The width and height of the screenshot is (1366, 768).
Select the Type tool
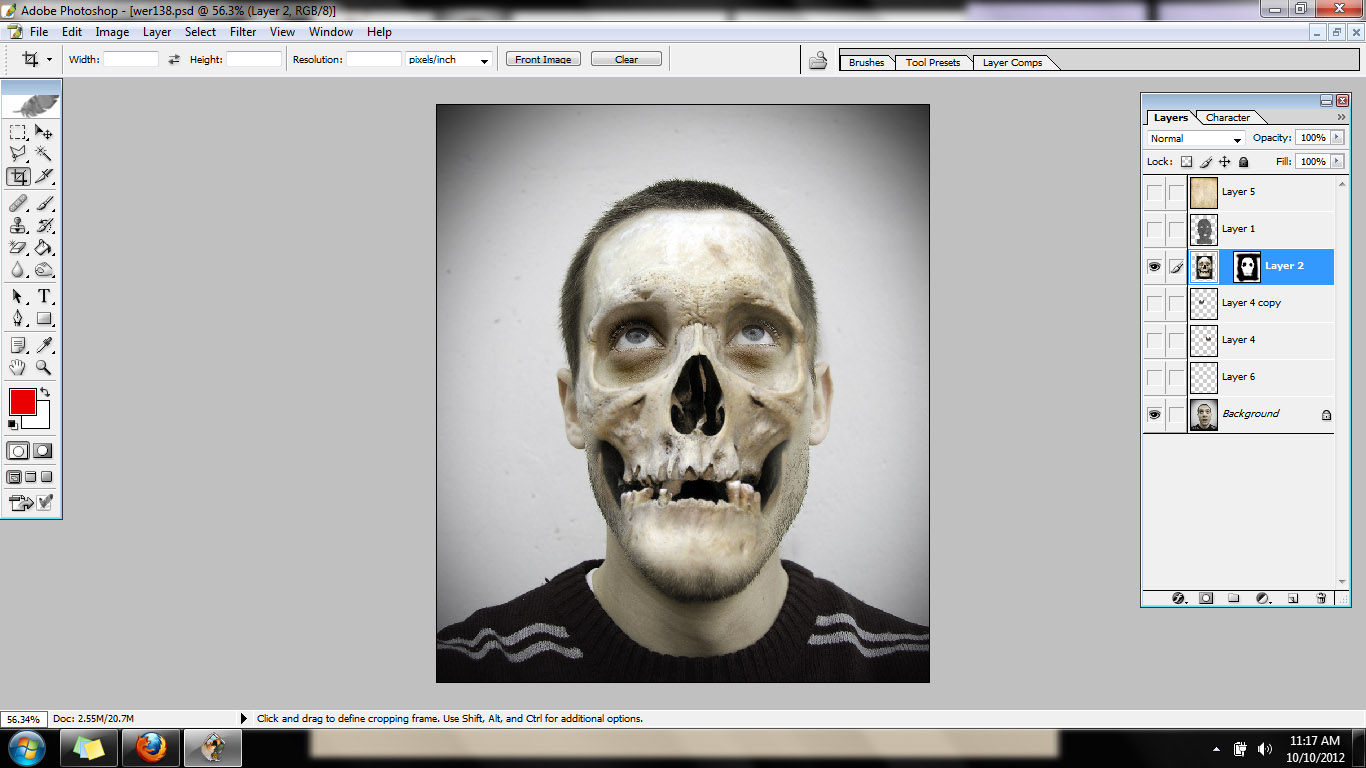[x=44, y=296]
